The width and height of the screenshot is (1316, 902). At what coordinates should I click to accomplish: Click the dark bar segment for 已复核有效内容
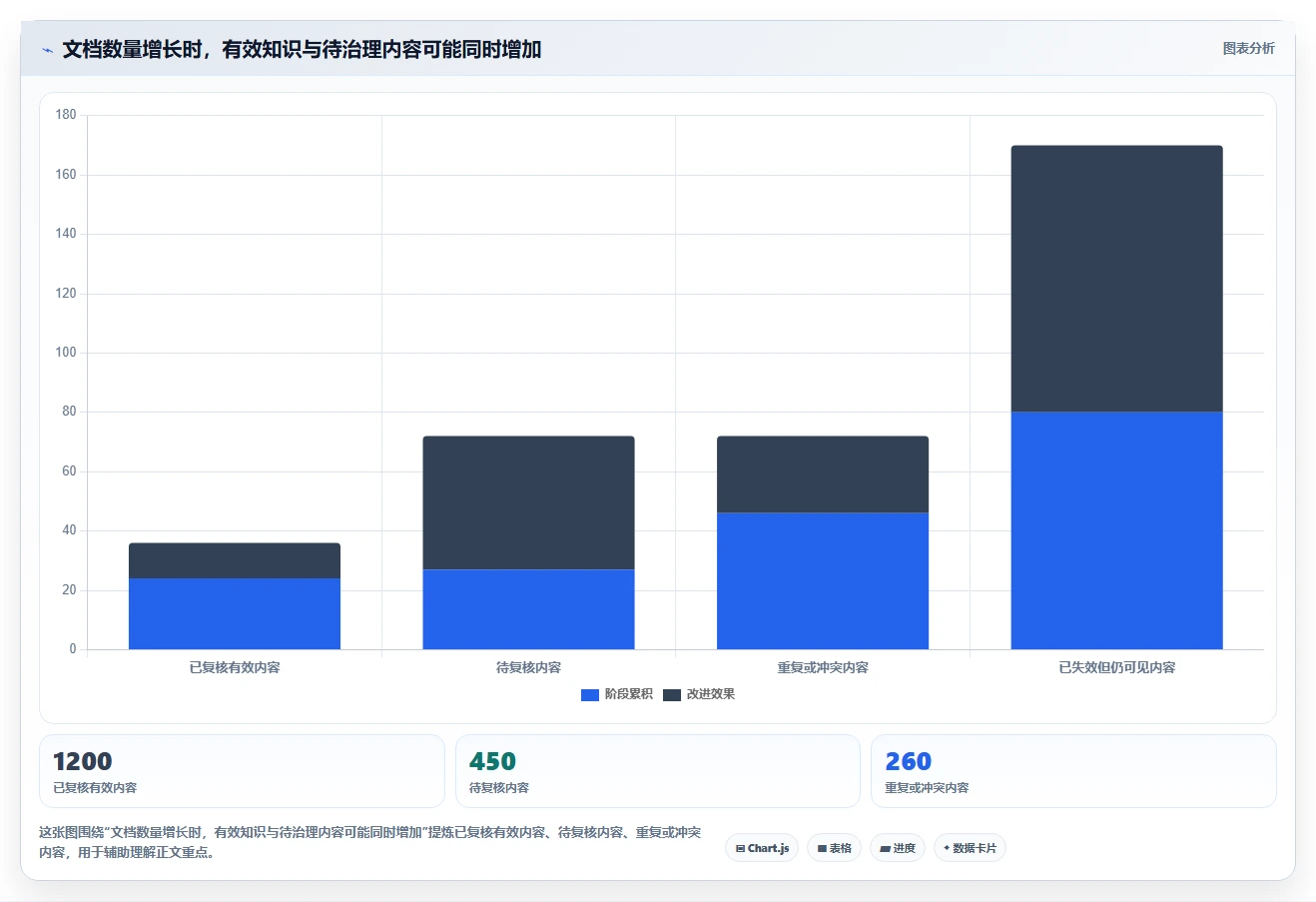coord(235,560)
